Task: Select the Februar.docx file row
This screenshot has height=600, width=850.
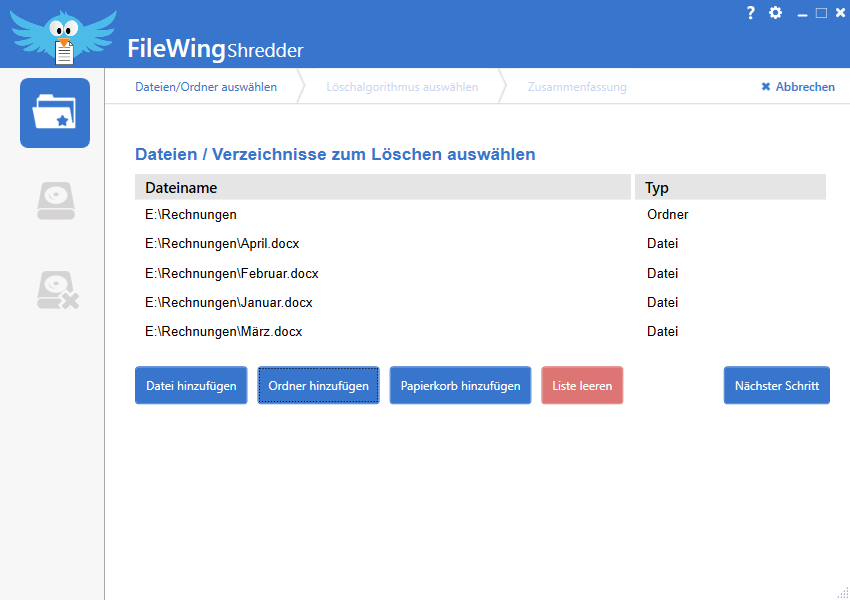Action: [x=480, y=273]
